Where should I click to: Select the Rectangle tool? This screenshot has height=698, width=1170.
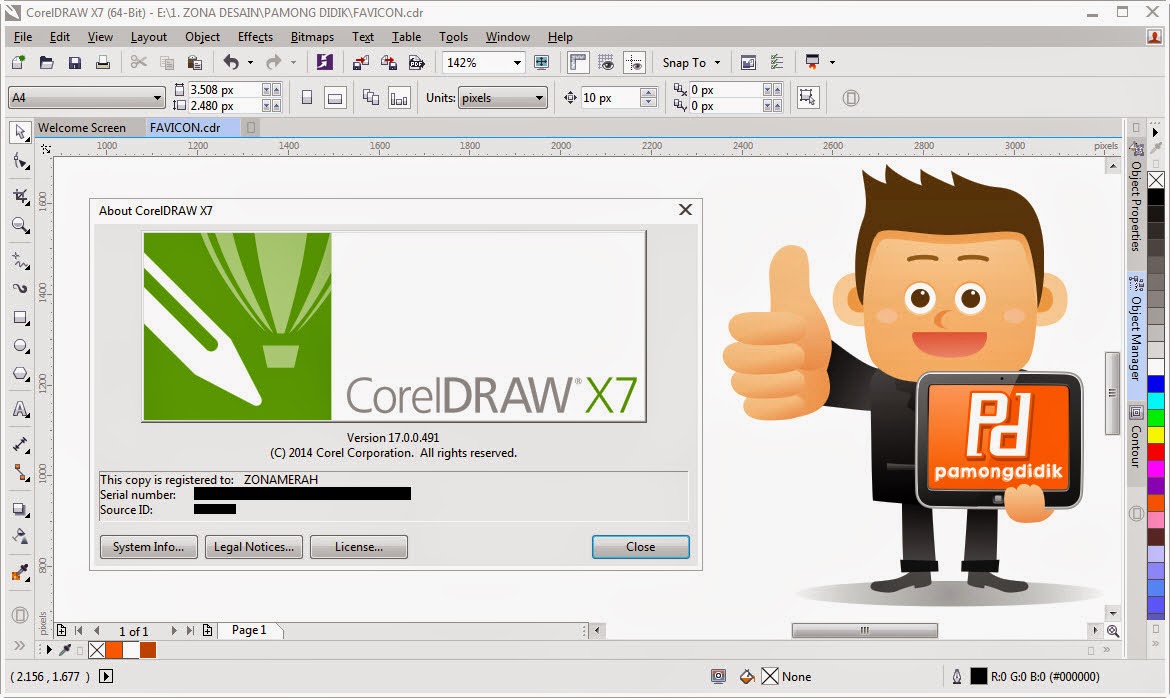20,318
